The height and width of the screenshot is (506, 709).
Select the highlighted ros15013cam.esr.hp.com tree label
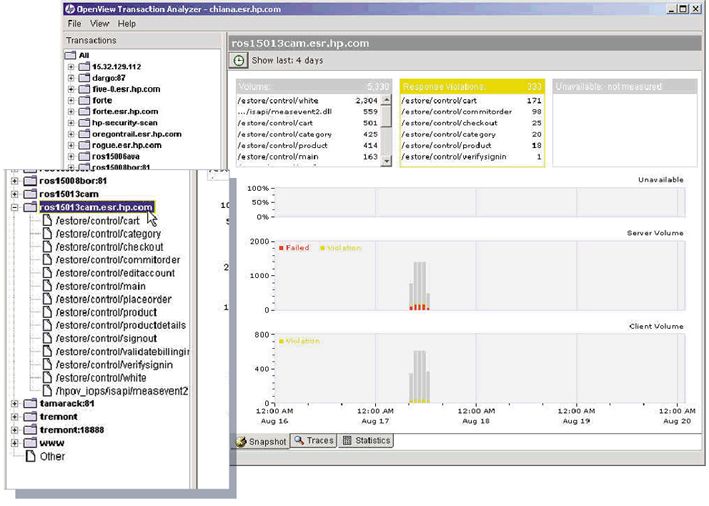[96, 207]
